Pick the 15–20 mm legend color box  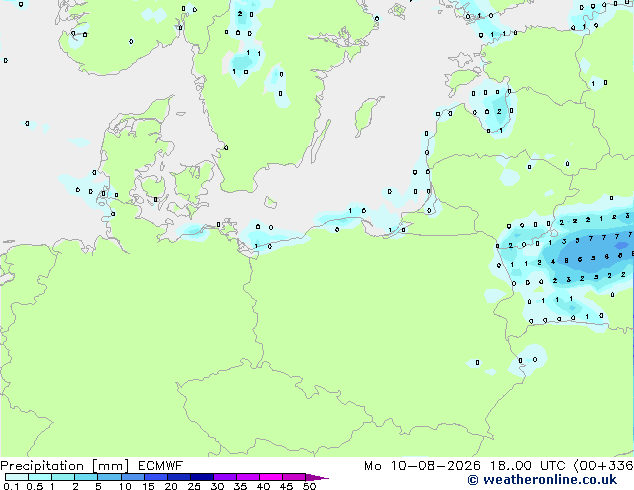156,477
